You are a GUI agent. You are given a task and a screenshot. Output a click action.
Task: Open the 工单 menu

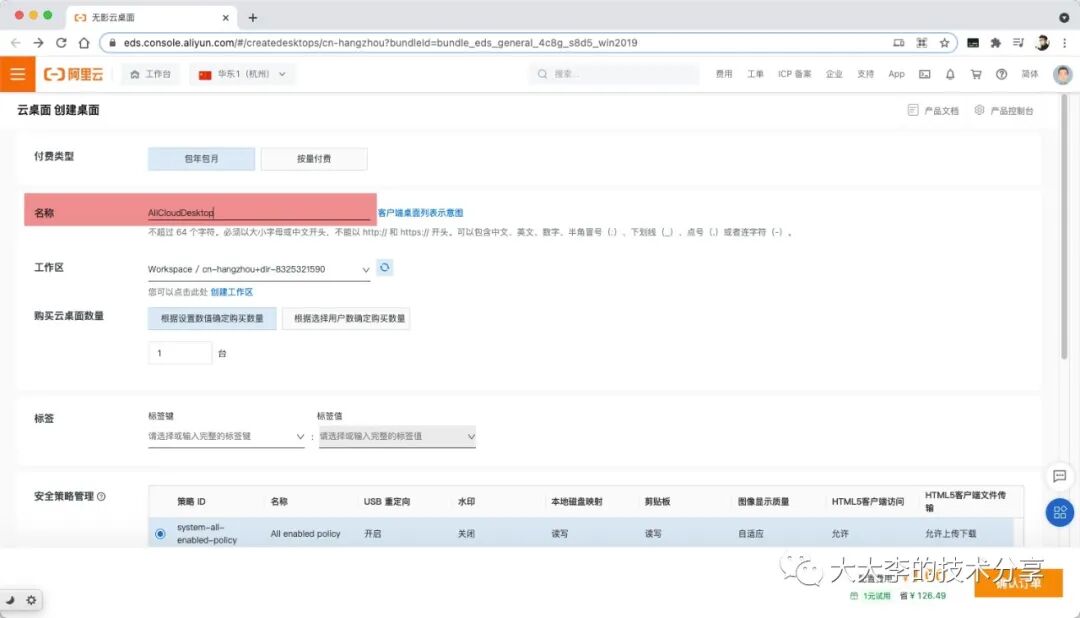[x=756, y=74]
